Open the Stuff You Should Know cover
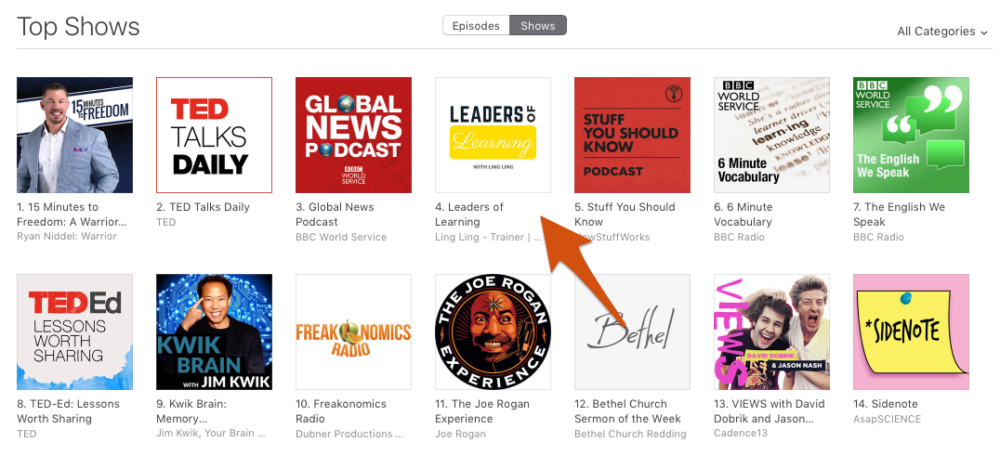This screenshot has width=1000, height=455. click(x=632, y=135)
